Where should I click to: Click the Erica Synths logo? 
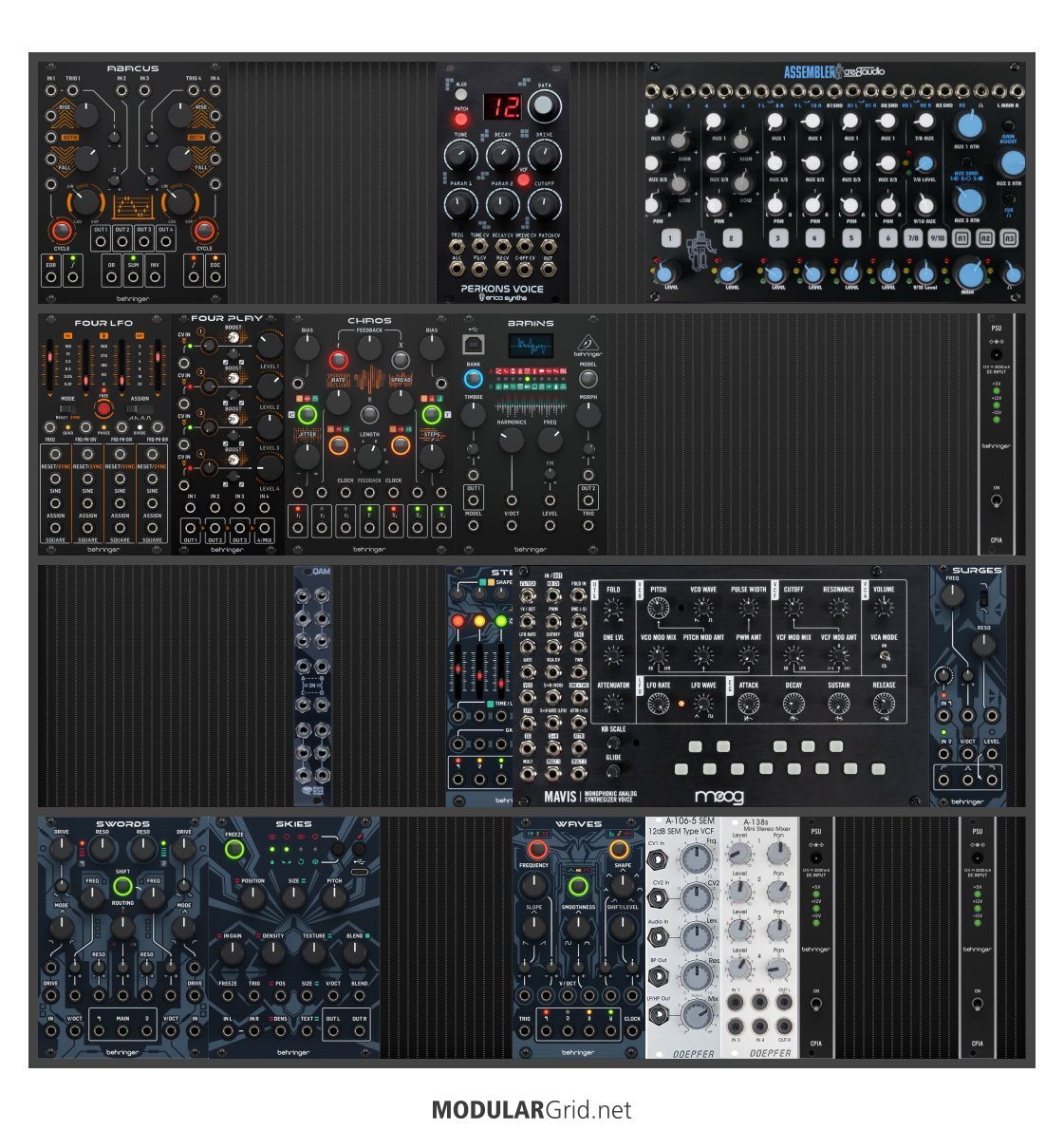coord(503,297)
